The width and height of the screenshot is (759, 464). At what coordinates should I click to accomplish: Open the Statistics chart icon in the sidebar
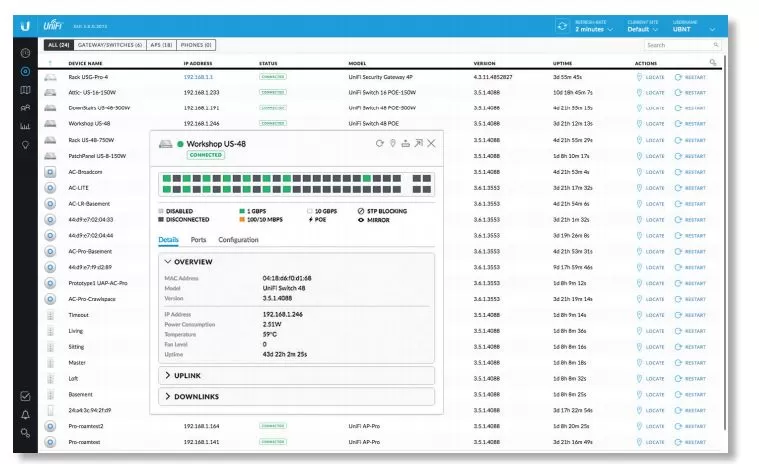(25, 126)
